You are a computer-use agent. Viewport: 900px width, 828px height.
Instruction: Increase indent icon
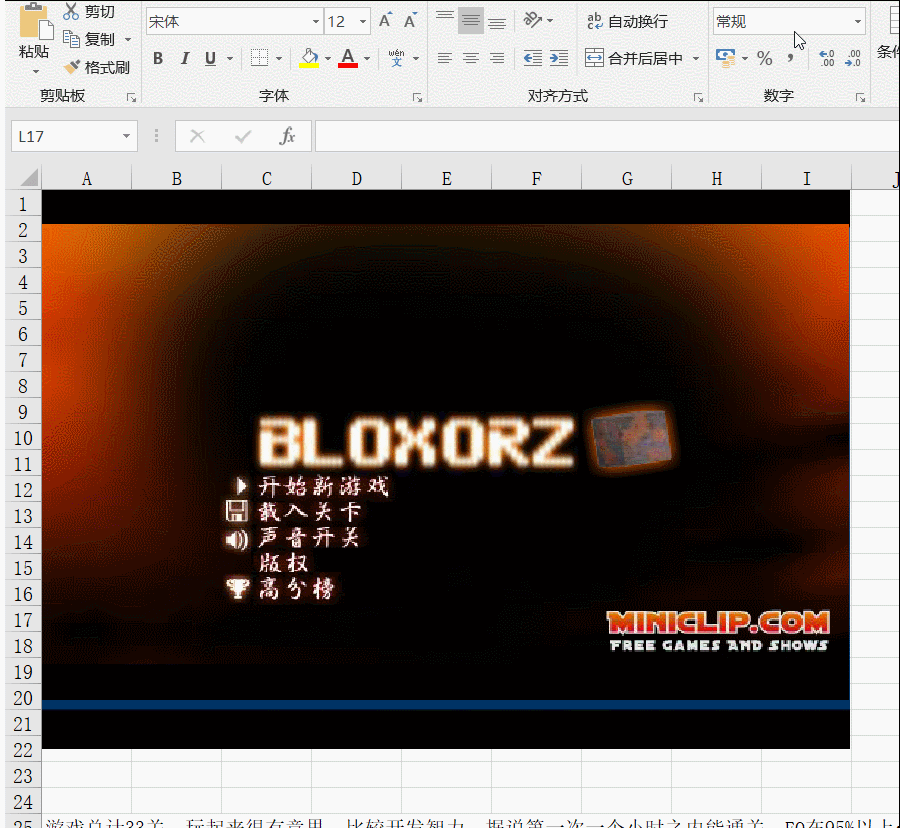coord(558,58)
